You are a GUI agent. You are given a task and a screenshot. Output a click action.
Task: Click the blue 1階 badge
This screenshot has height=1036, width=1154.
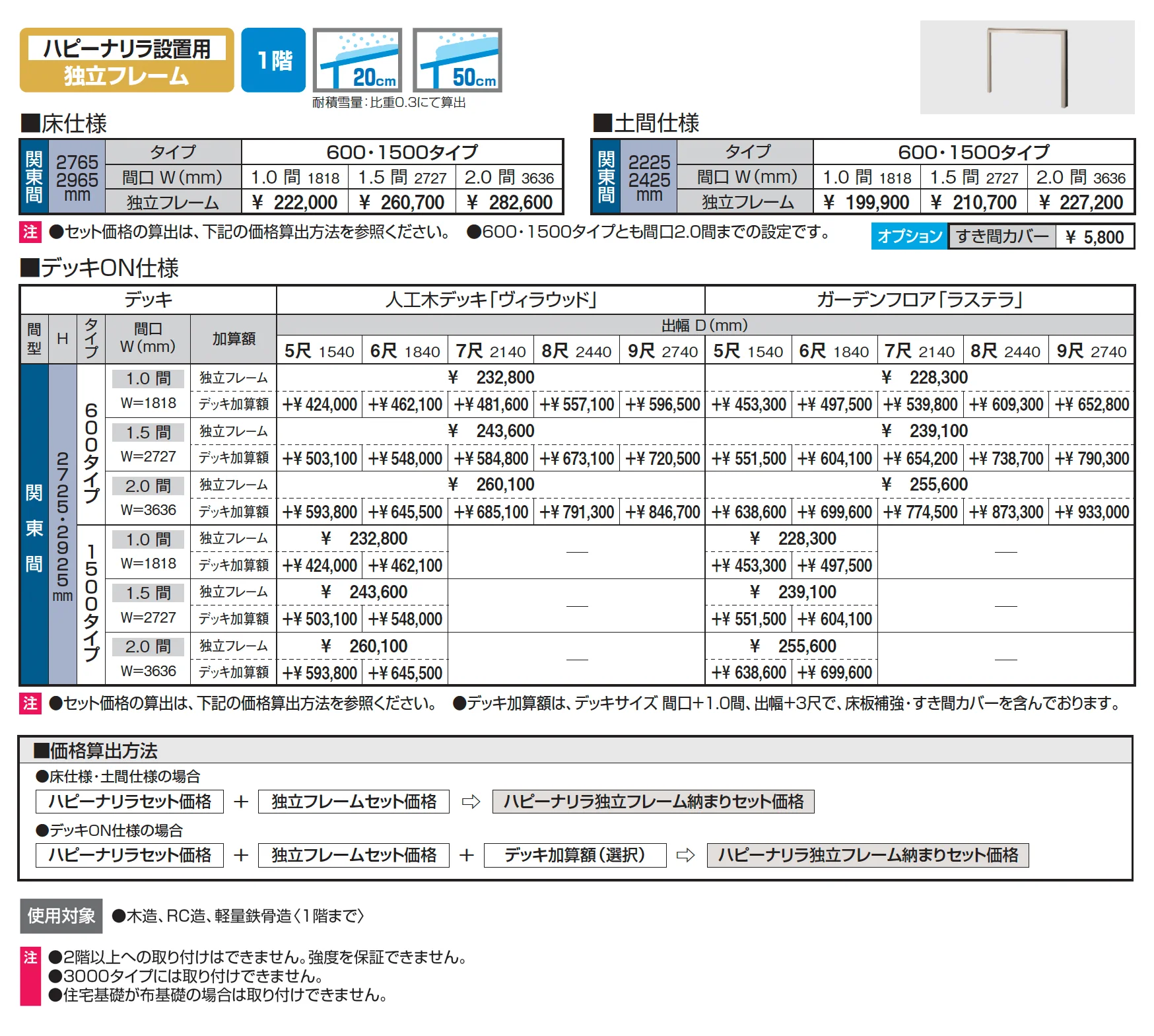coord(273,60)
